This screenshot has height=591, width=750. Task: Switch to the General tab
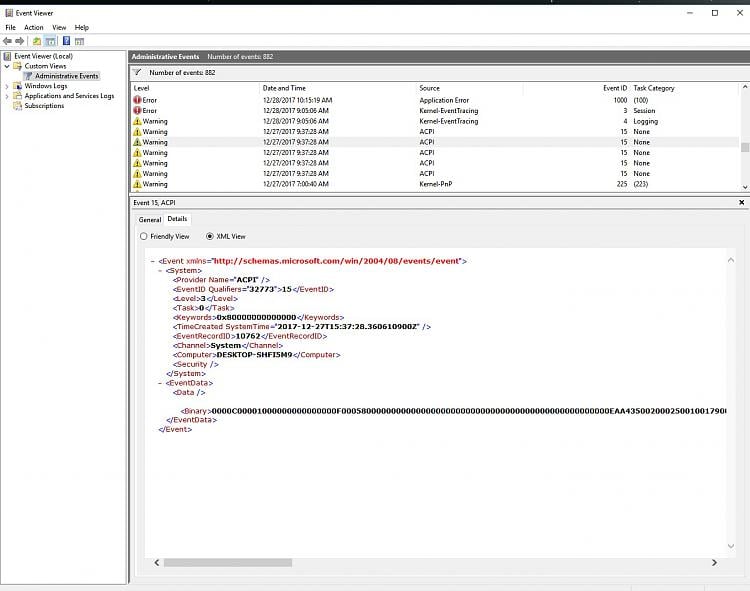coord(149,219)
